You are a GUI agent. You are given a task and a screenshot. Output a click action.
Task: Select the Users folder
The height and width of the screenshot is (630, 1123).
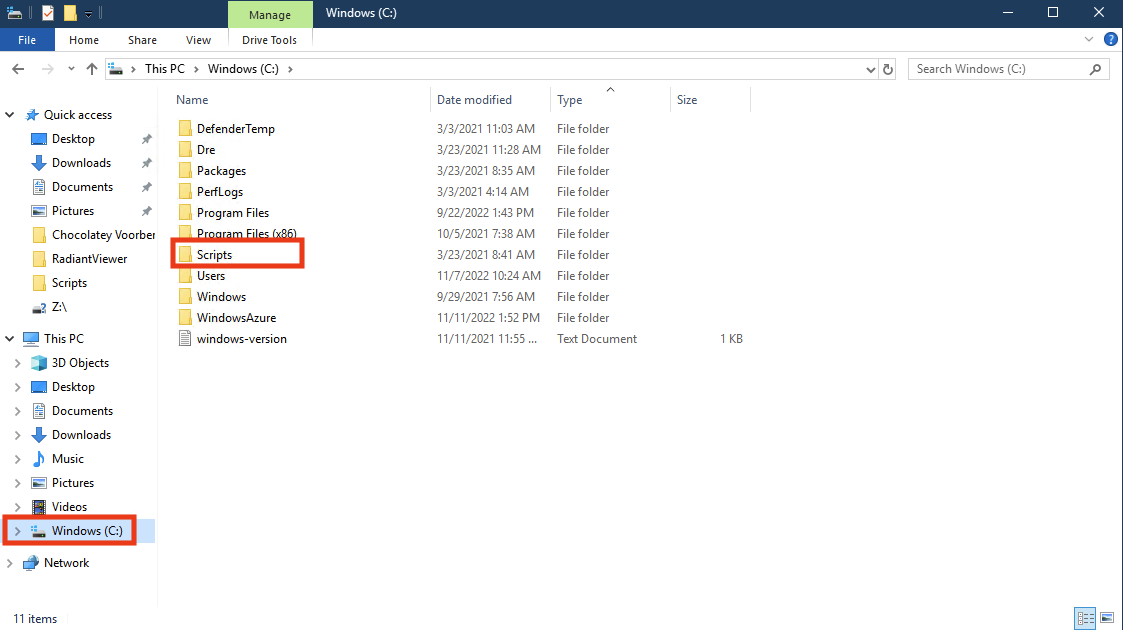[211, 276]
